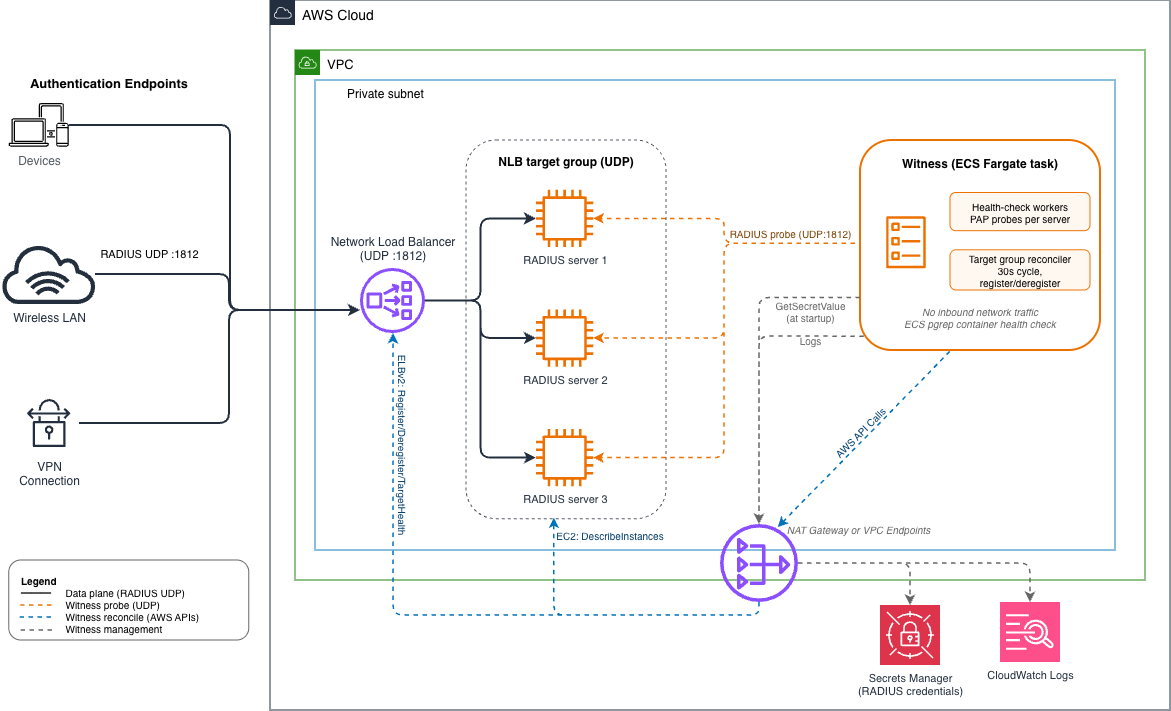
Task: Click the Health-check workers box
Action: [x=1019, y=213]
